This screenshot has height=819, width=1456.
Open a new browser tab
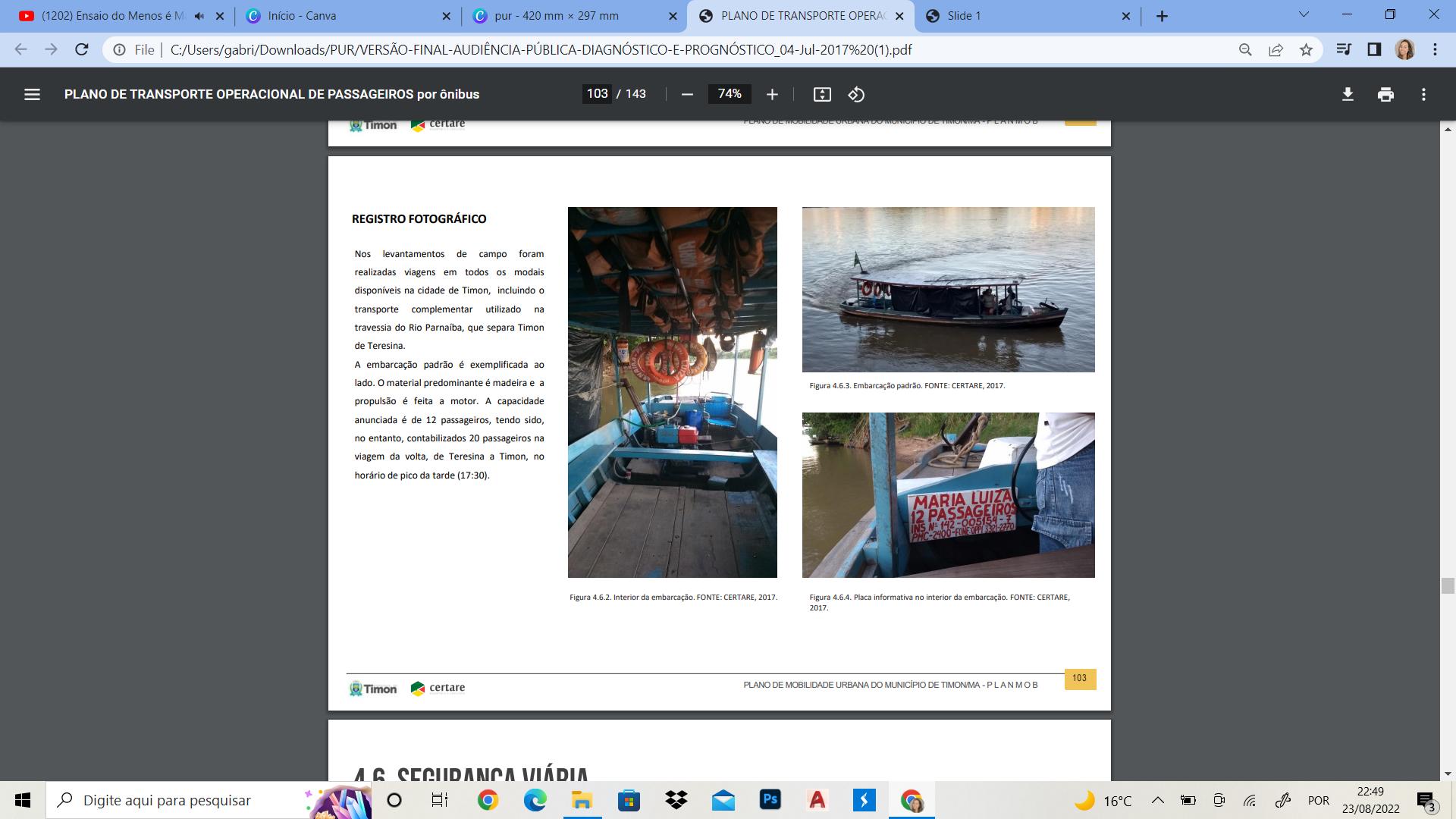[1162, 16]
